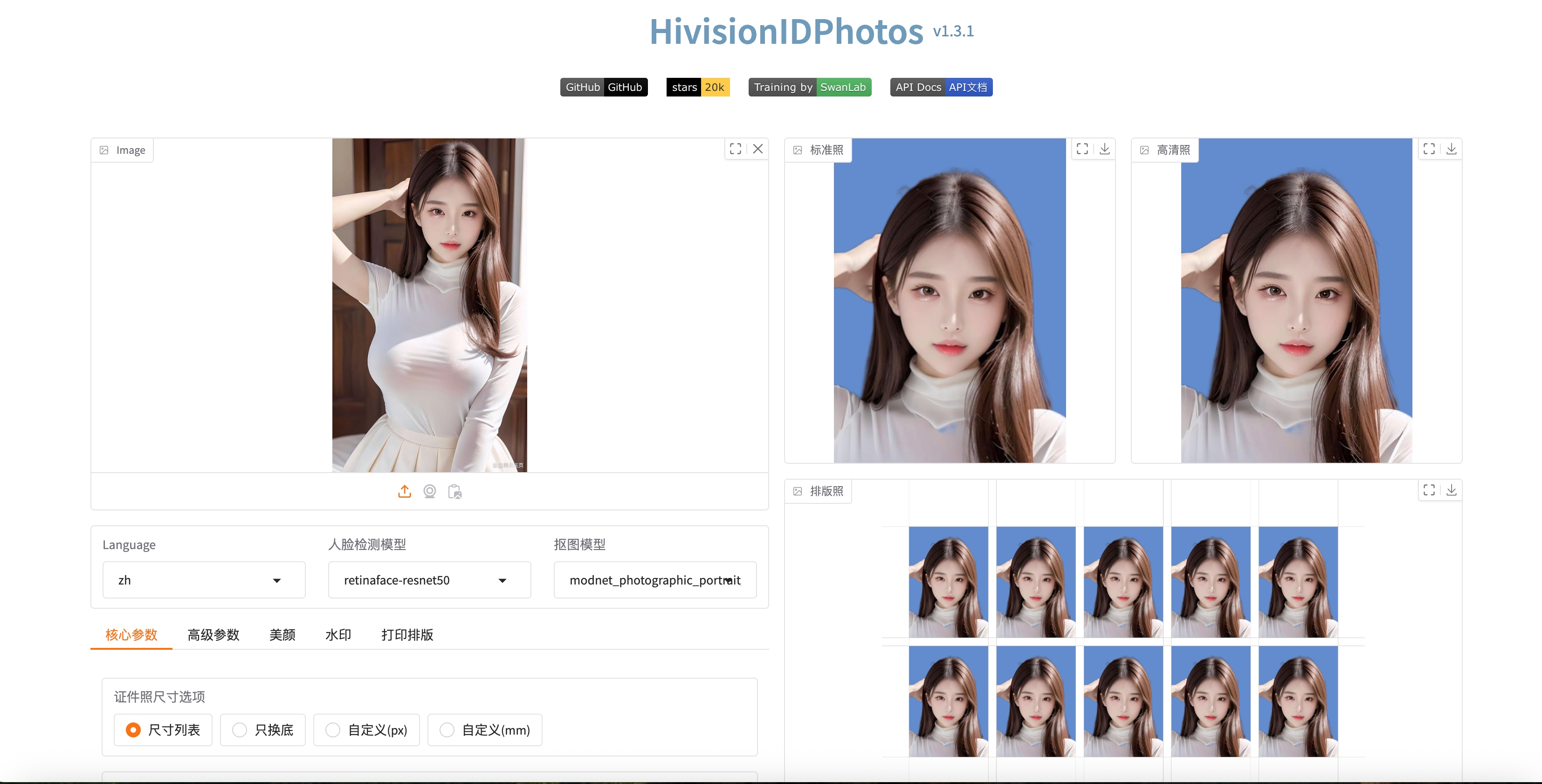Click the webcam capture icon
This screenshot has width=1542, height=784.
(x=430, y=491)
